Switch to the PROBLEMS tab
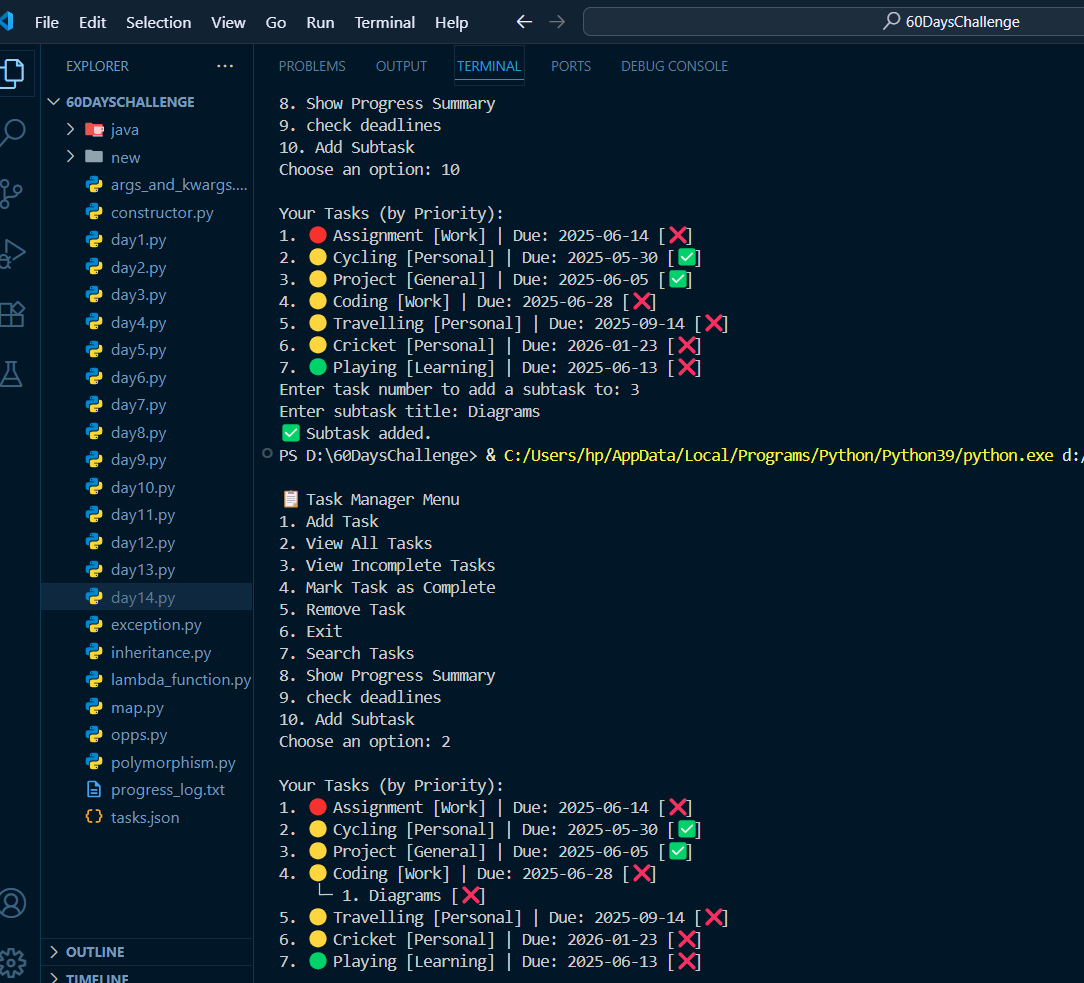Screen dimensions: 1084x983 (312, 66)
